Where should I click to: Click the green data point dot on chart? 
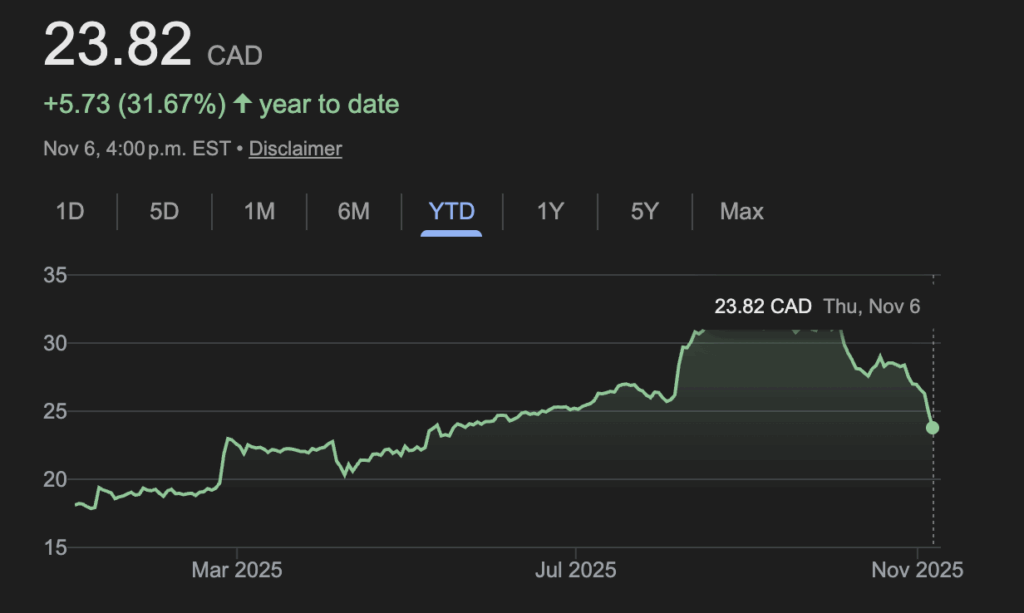pyautogui.click(x=933, y=428)
